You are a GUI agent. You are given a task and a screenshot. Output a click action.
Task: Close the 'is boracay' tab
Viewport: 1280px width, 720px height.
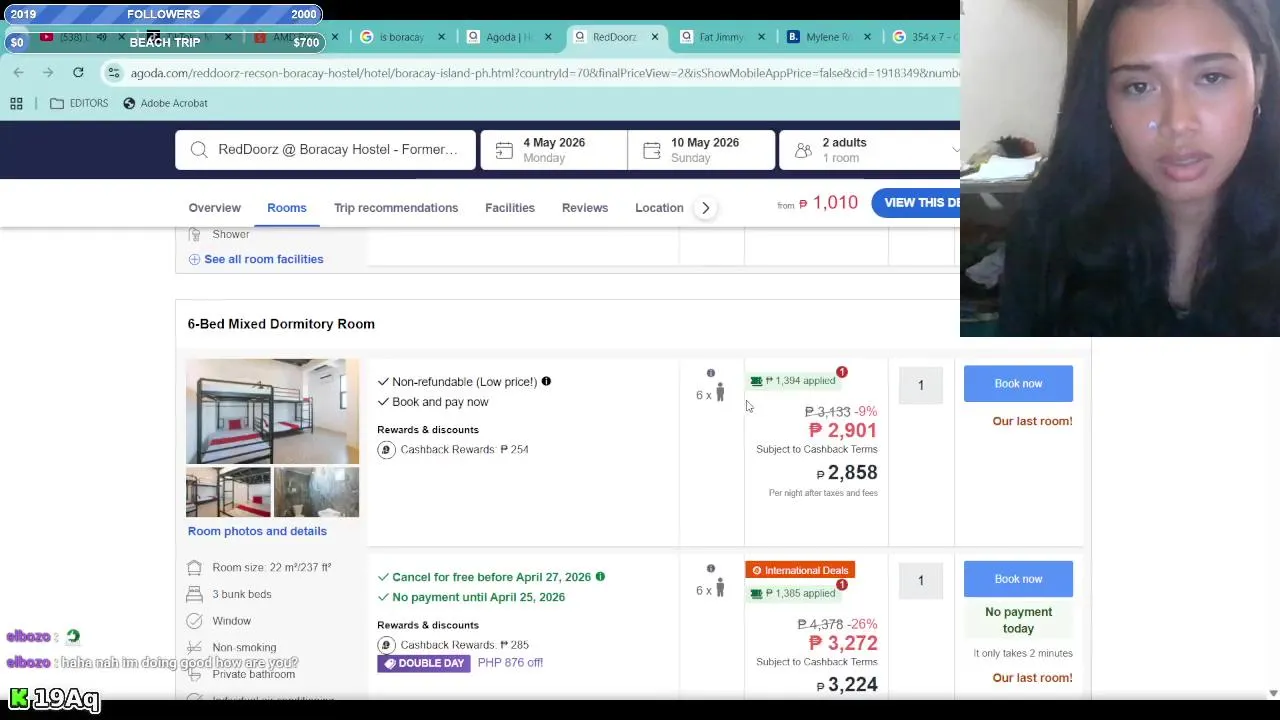tap(441, 37)
